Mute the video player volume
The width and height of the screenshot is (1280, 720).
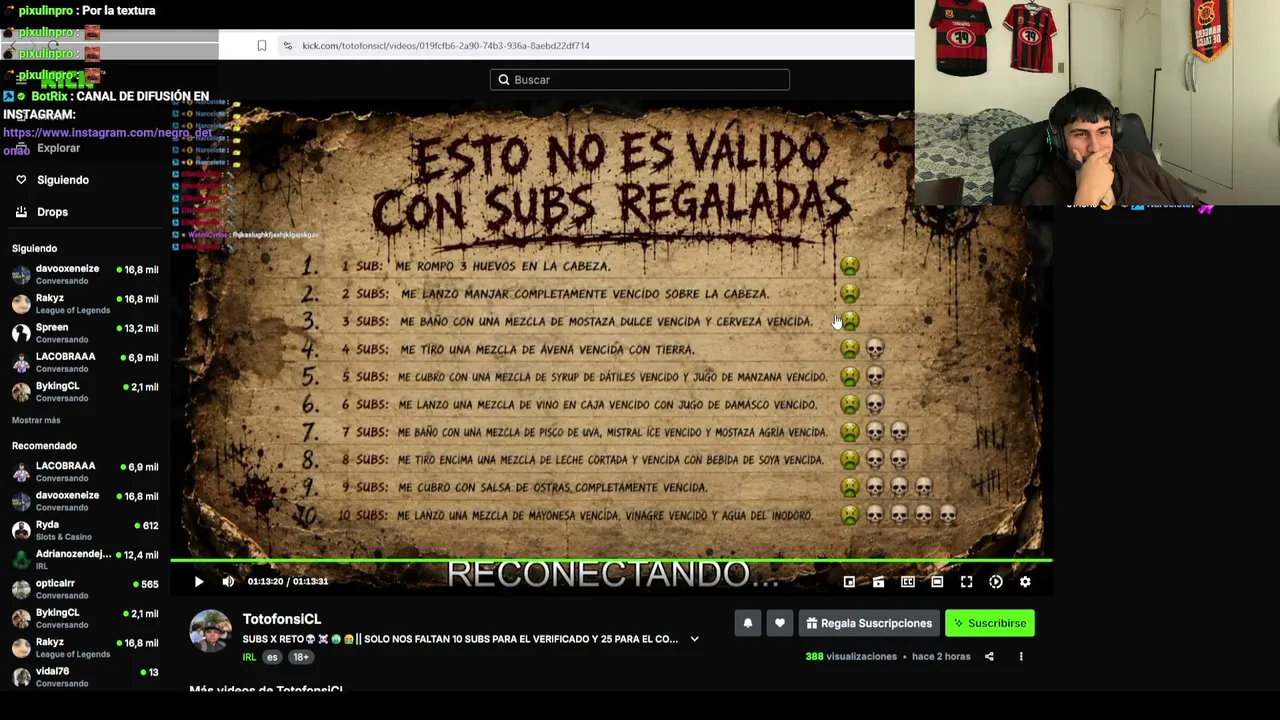click(228, 581)
